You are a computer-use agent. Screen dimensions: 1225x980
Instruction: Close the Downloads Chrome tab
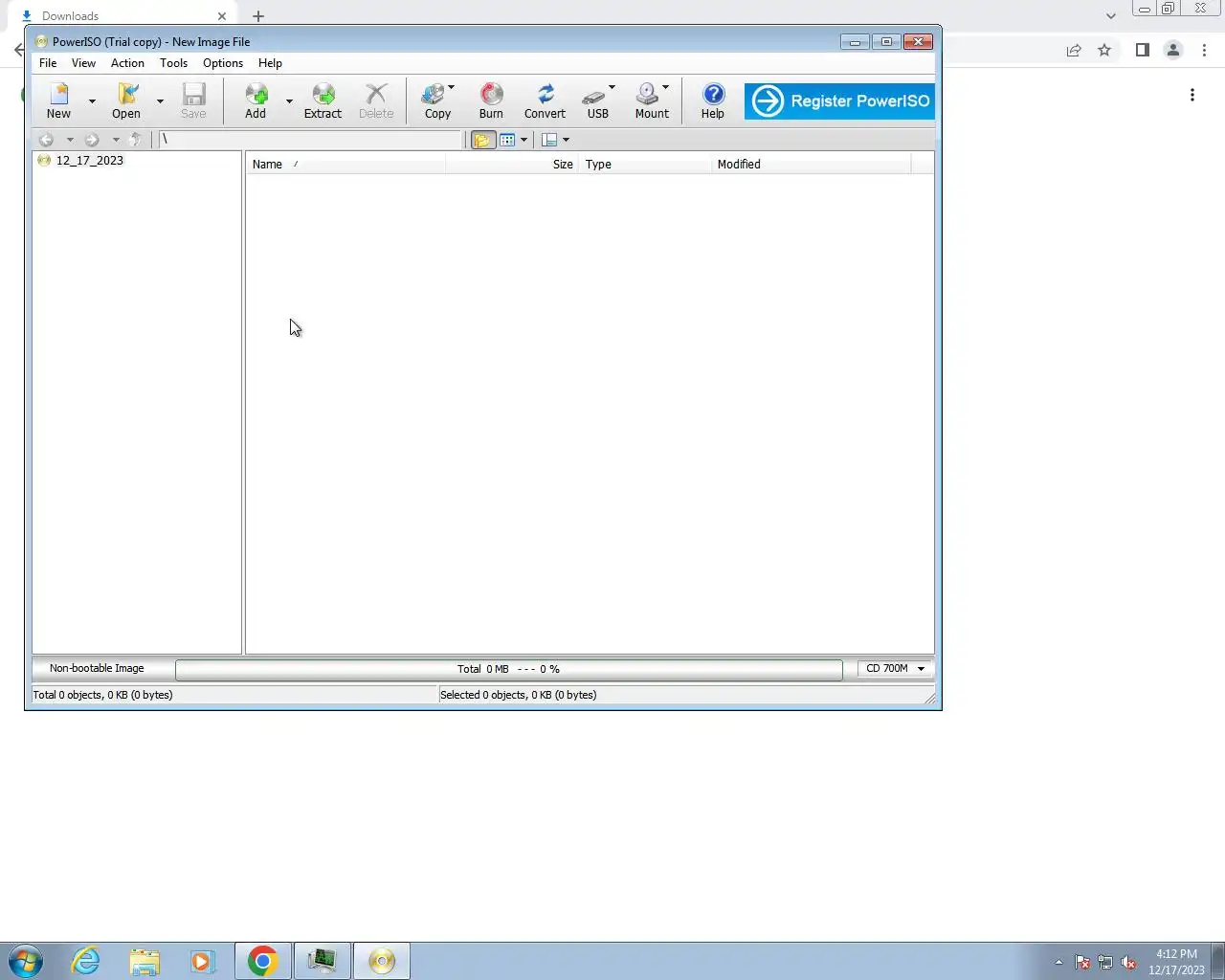pyautogui.click(x=222, y=16)
